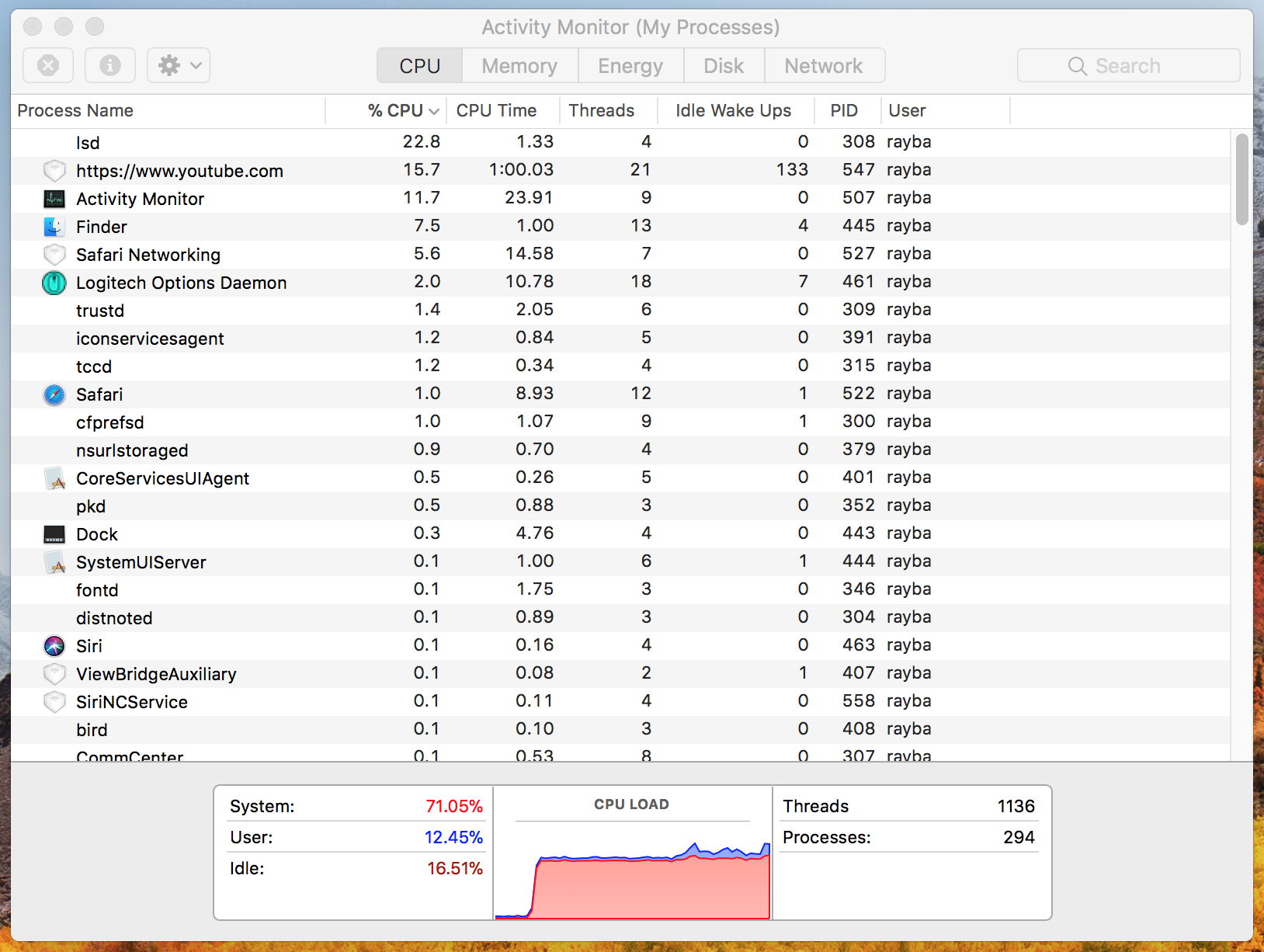
Task: Select the SiriNCService process name
Action: 132,702
